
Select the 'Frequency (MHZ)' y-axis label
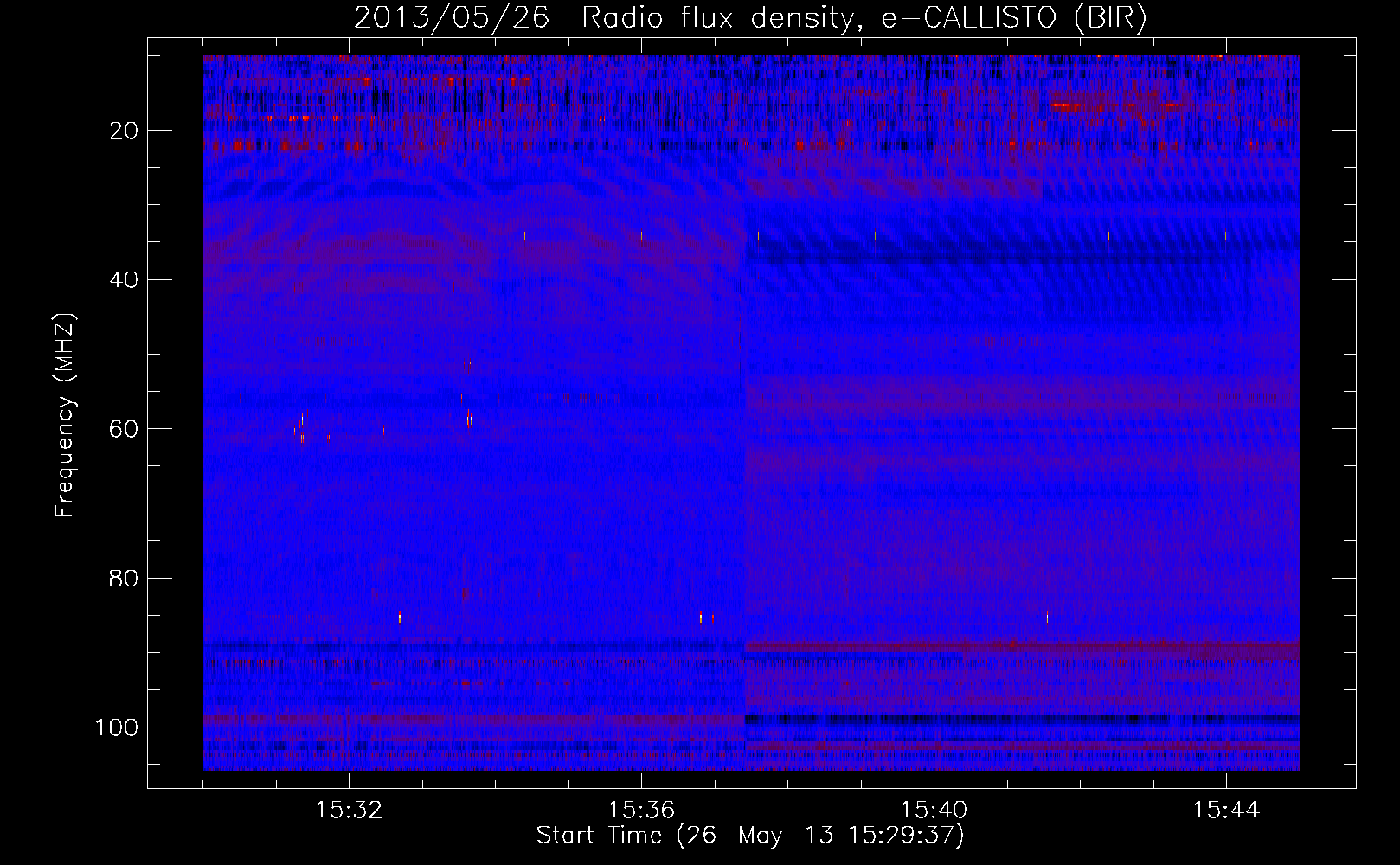pos(65,415)
